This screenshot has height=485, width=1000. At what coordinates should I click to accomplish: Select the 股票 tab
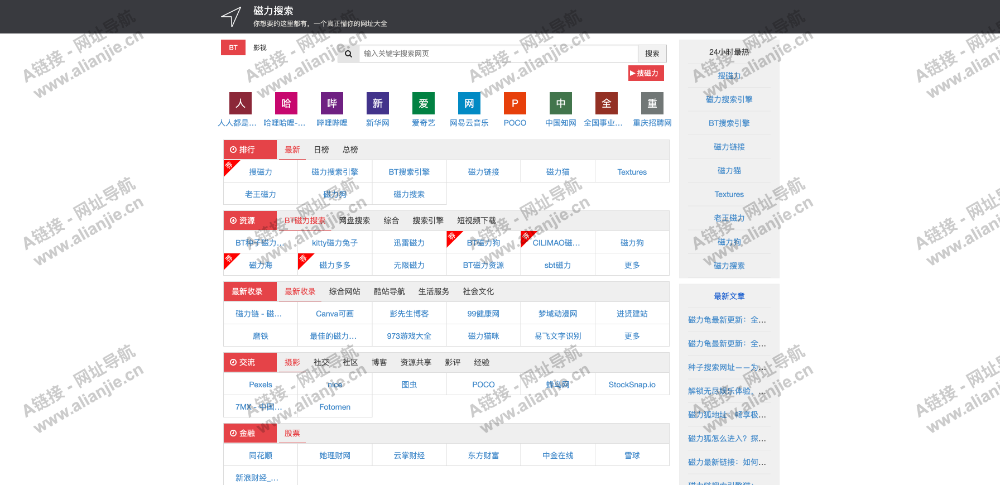[x=292, y=433]
